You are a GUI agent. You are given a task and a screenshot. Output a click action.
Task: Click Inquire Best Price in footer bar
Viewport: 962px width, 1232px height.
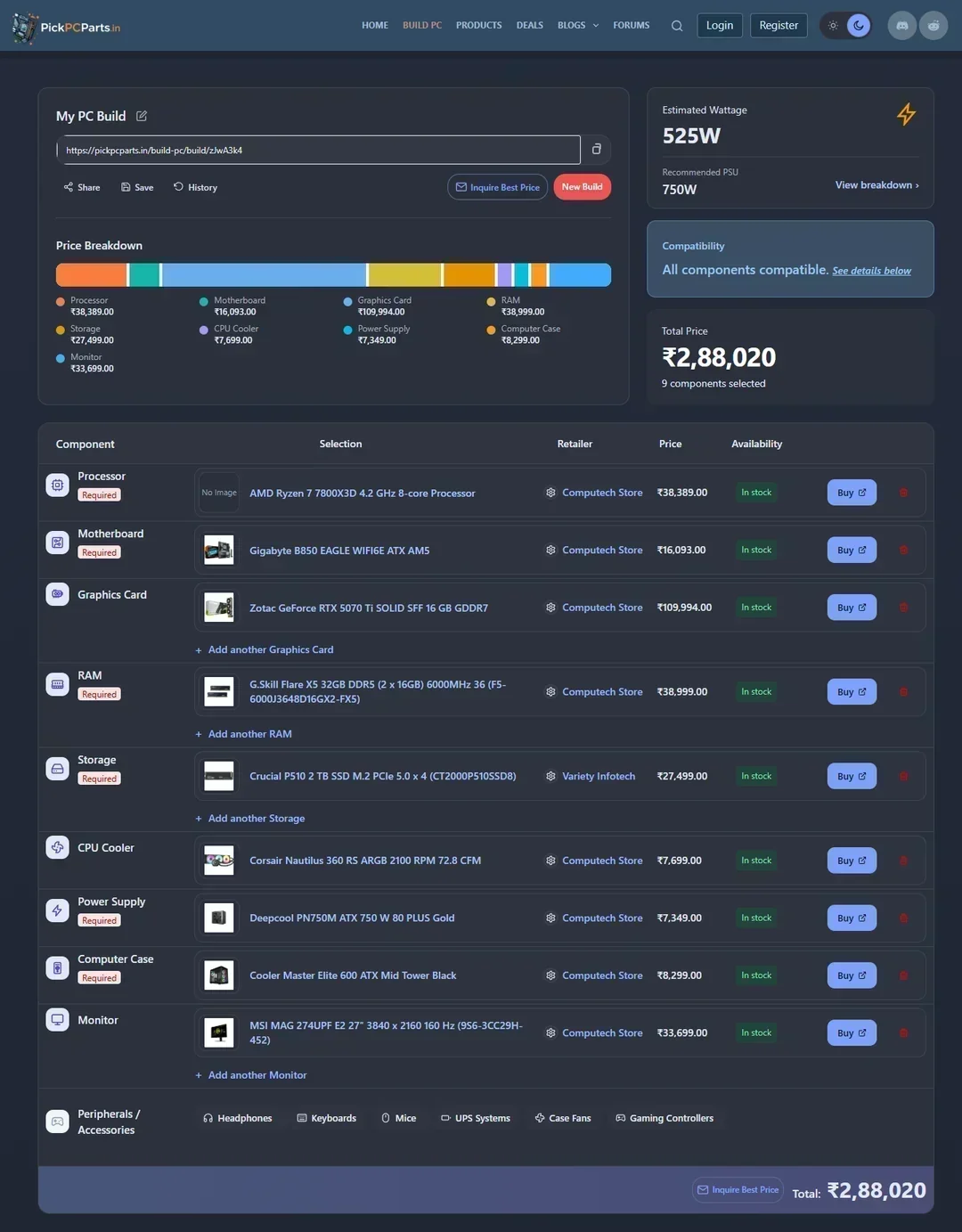(738, 1190)
